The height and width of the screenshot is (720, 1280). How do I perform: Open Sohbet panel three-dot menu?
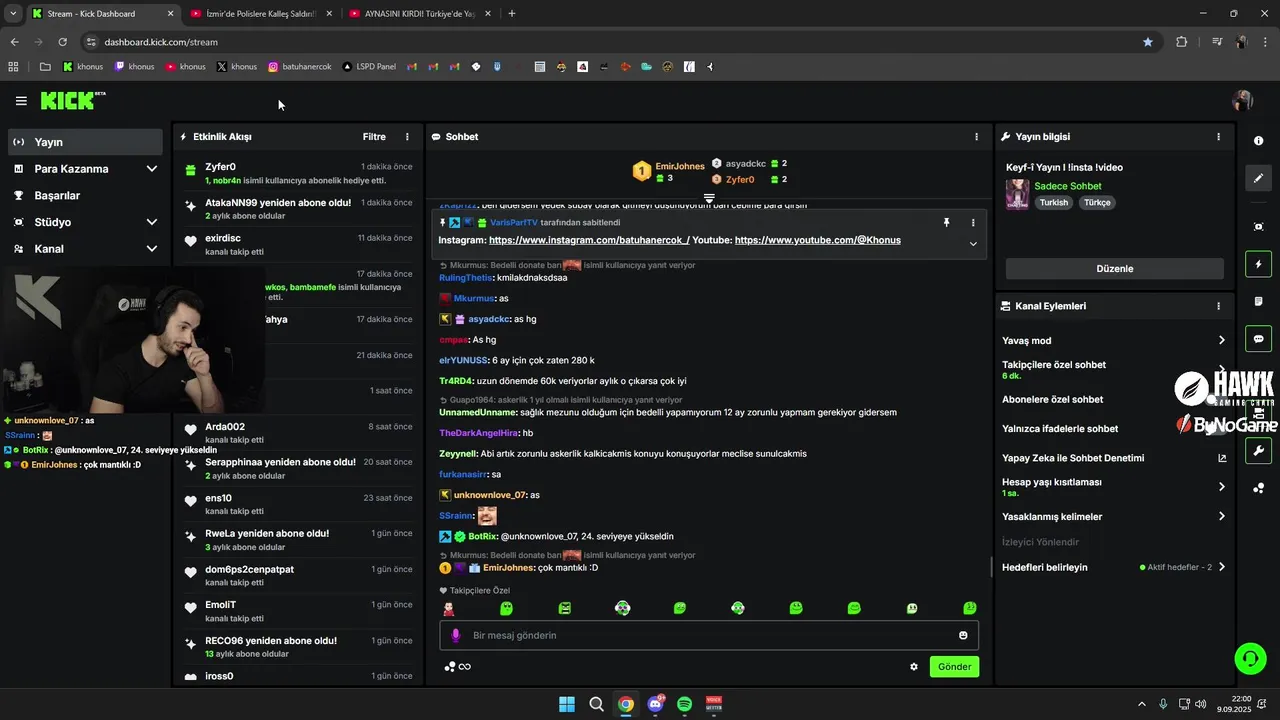pyautogui.click(x=977, y=137)
